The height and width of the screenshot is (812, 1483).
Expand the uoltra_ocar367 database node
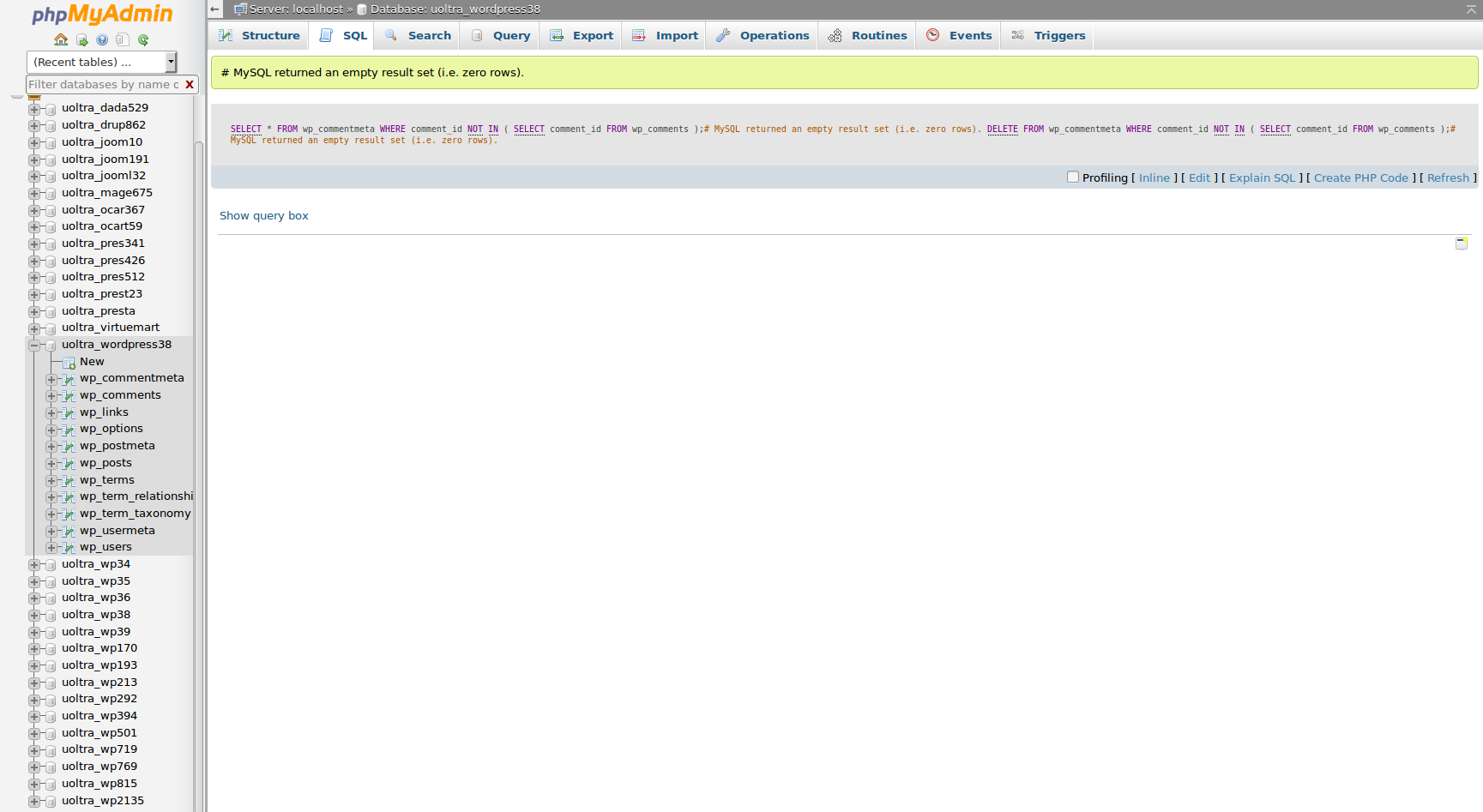34,211
